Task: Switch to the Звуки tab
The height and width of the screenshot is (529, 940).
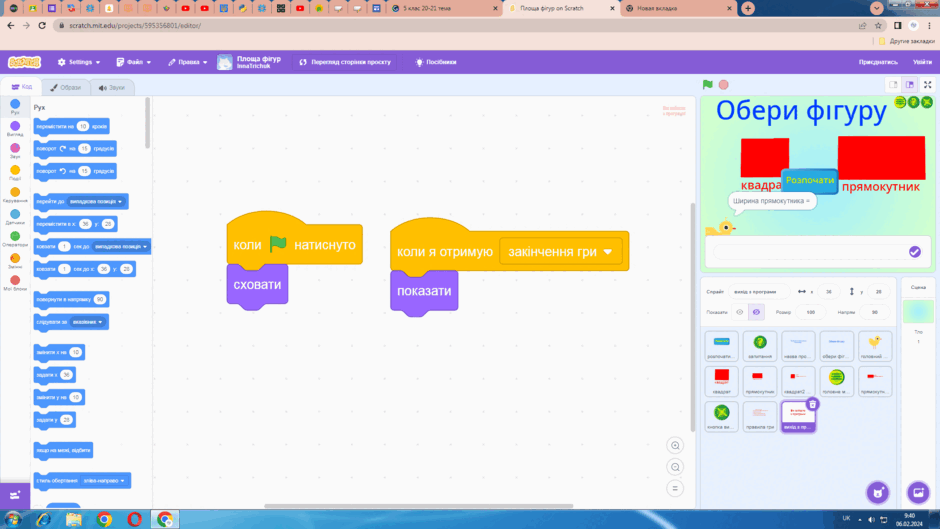Action: [x=112, y=88]
